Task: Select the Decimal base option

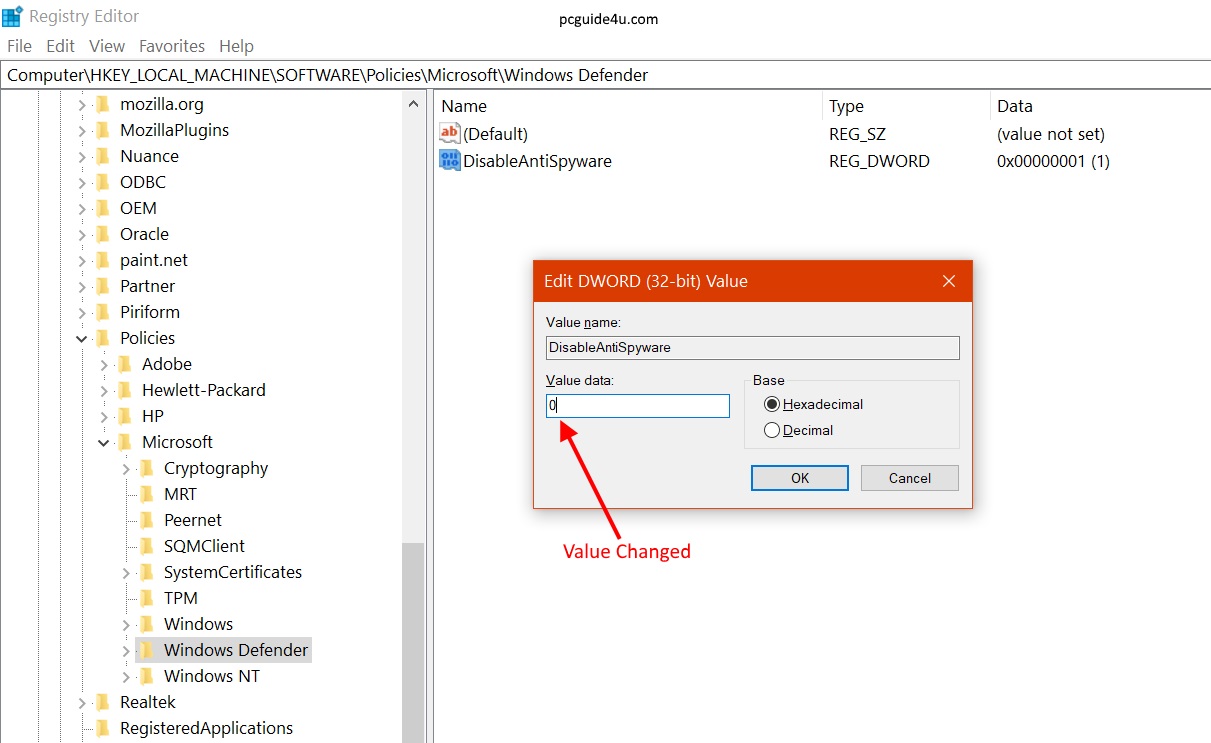Action: point(771,430)
